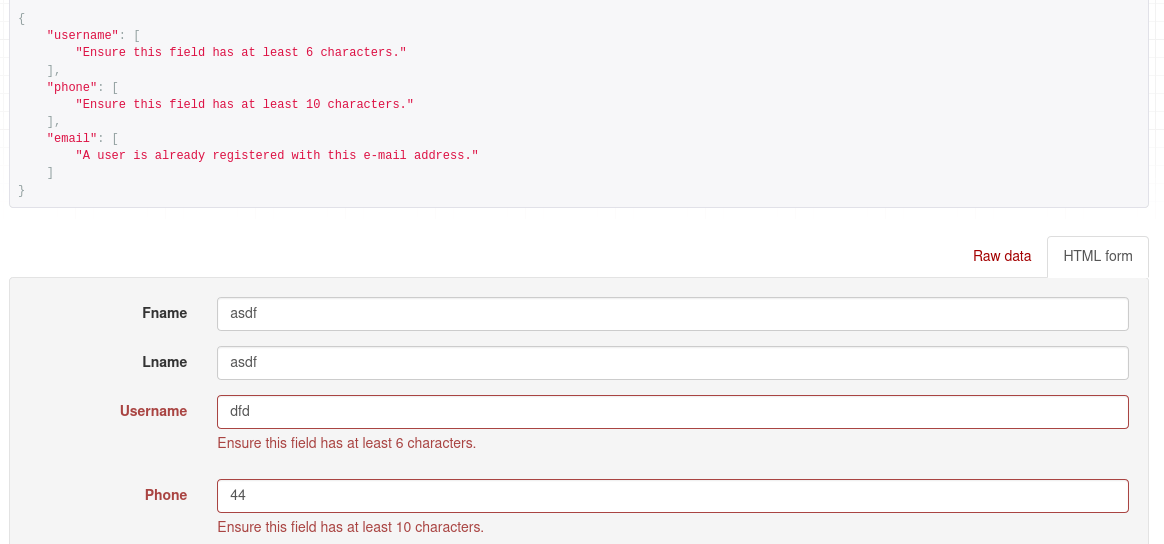Click the "phone" key in JSON response

pos(72,87)
